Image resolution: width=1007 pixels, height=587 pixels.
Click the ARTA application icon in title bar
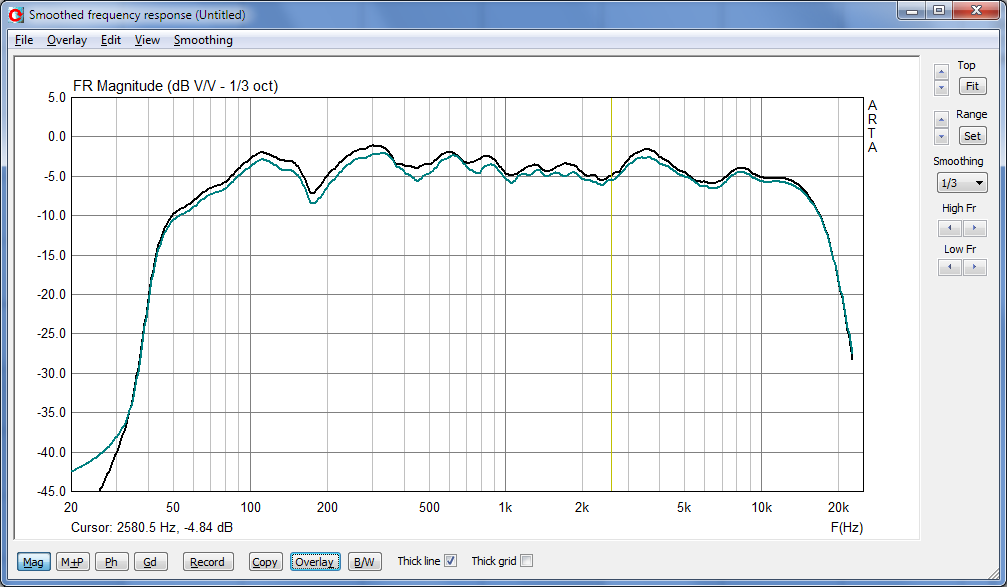point(16,14)
